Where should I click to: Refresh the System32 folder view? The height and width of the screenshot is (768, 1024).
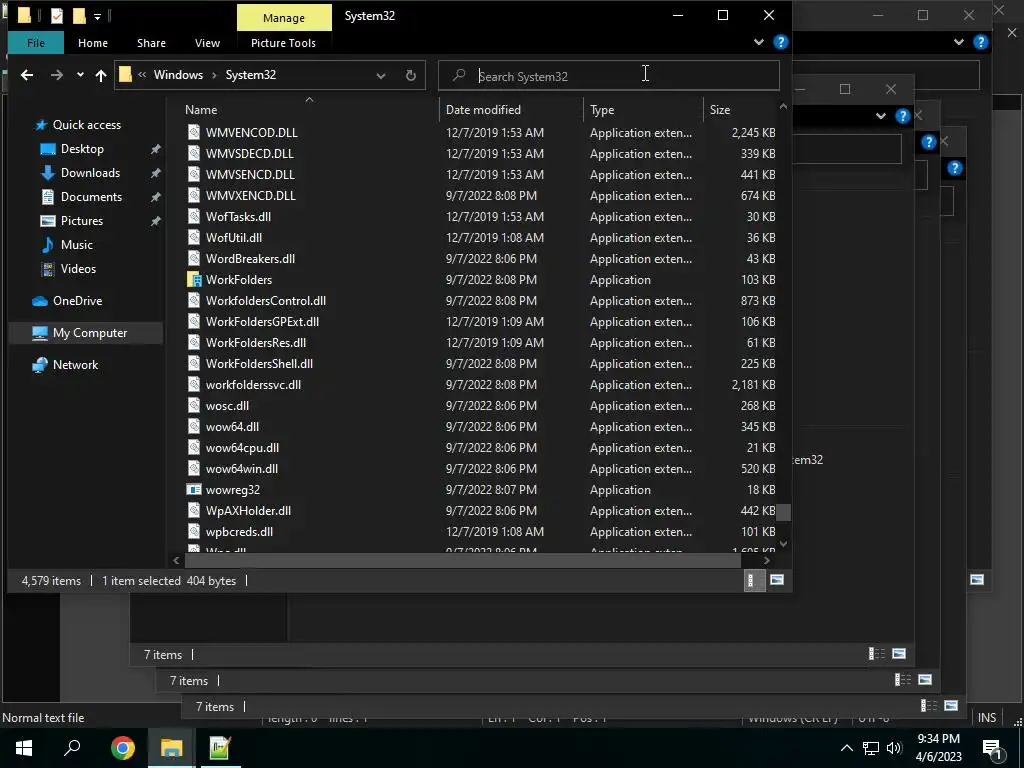tap(411, 76)
